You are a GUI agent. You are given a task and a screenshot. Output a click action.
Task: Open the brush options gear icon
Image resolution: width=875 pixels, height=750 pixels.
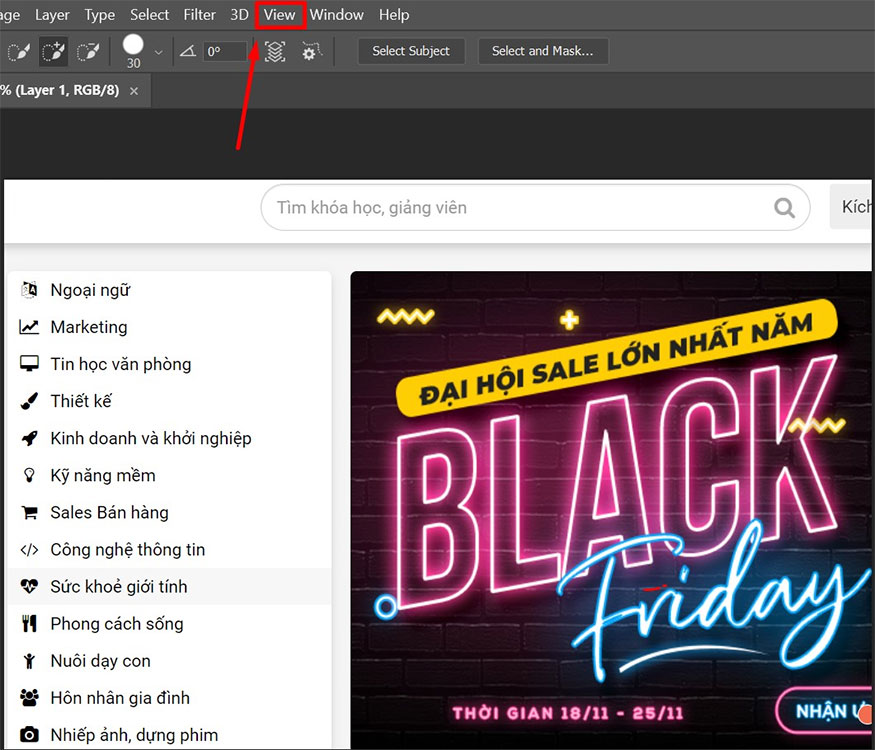[x=311, y=51]
